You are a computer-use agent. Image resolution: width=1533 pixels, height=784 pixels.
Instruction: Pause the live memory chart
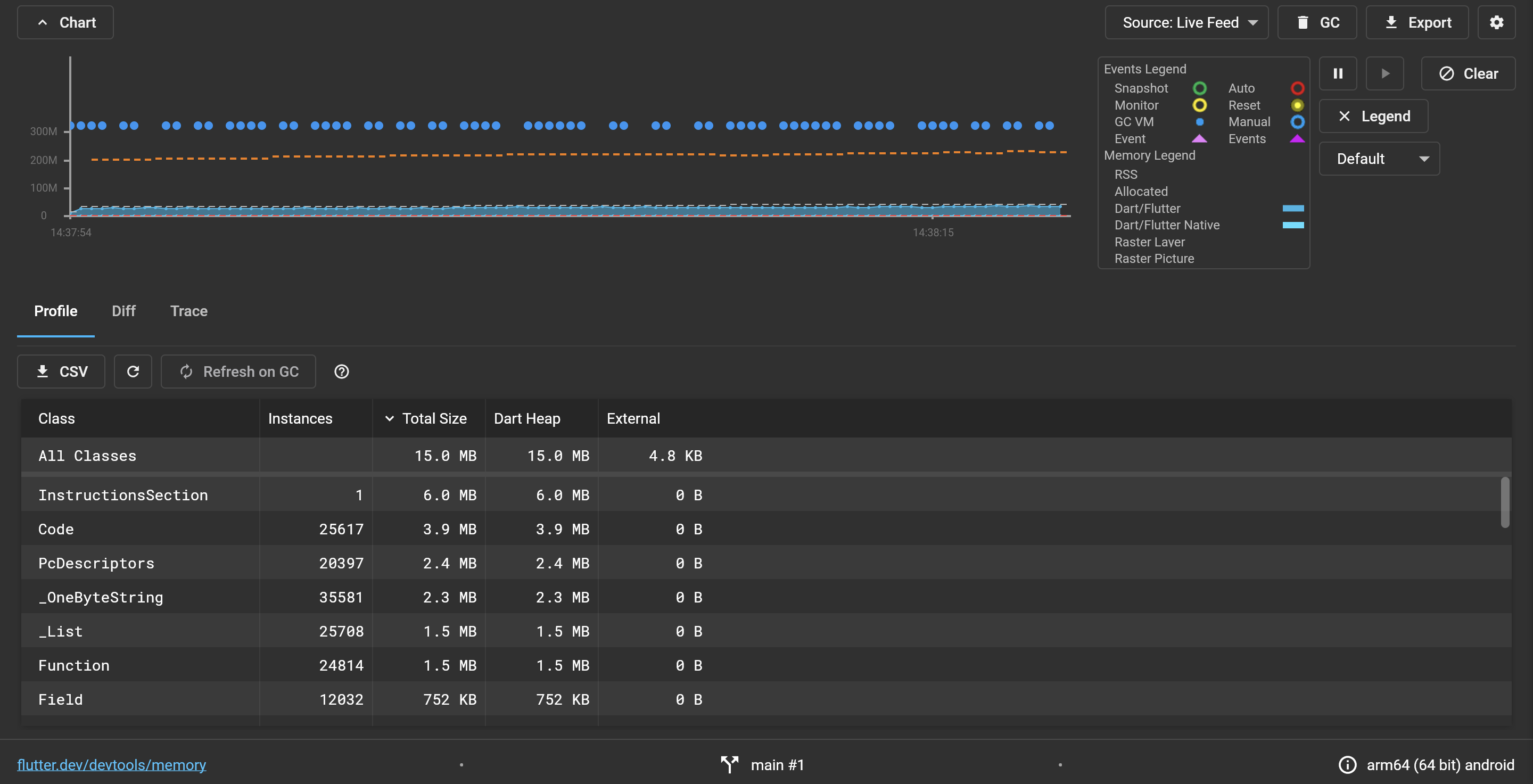click(x=1337, y=74)
